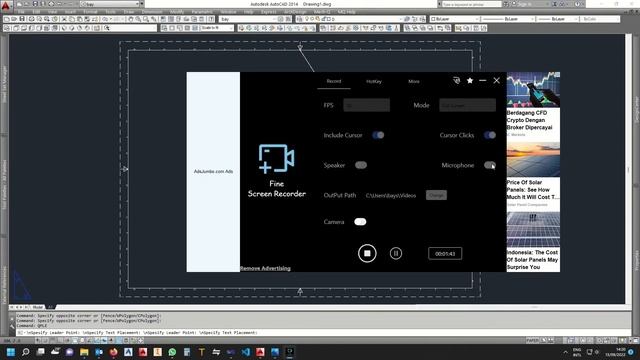640x360 pixels.
Task: Select the Record tab
Action: click(333, 81)
